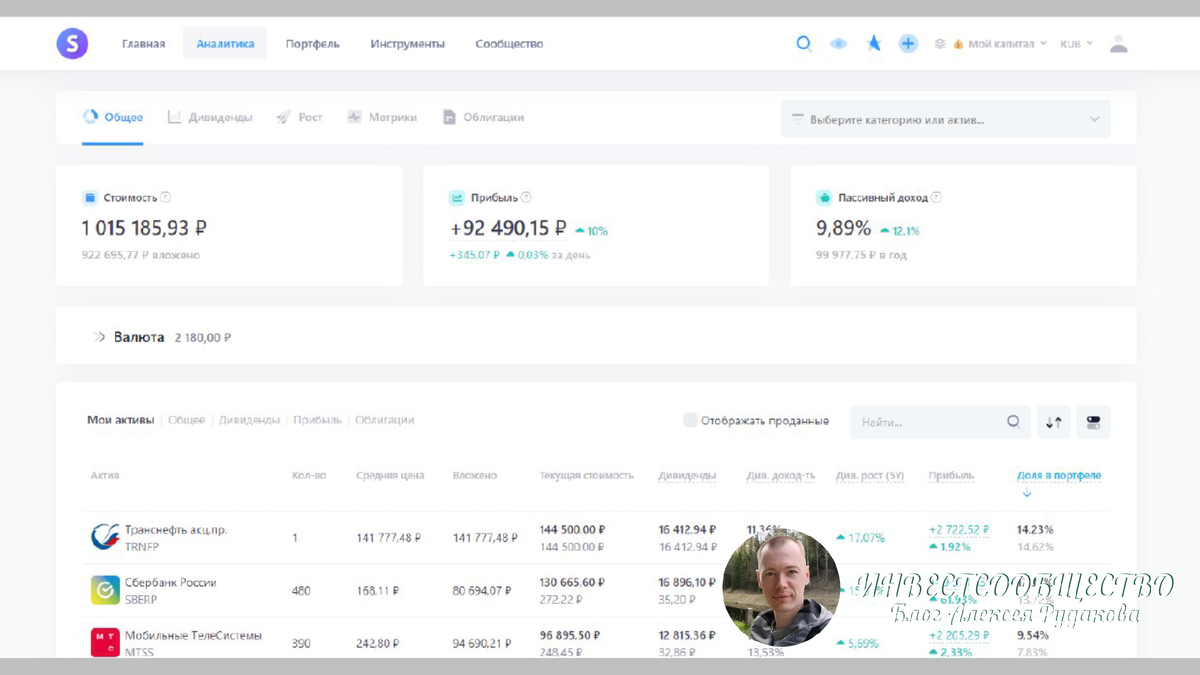Select the Облигации table view link

point(384,420)
